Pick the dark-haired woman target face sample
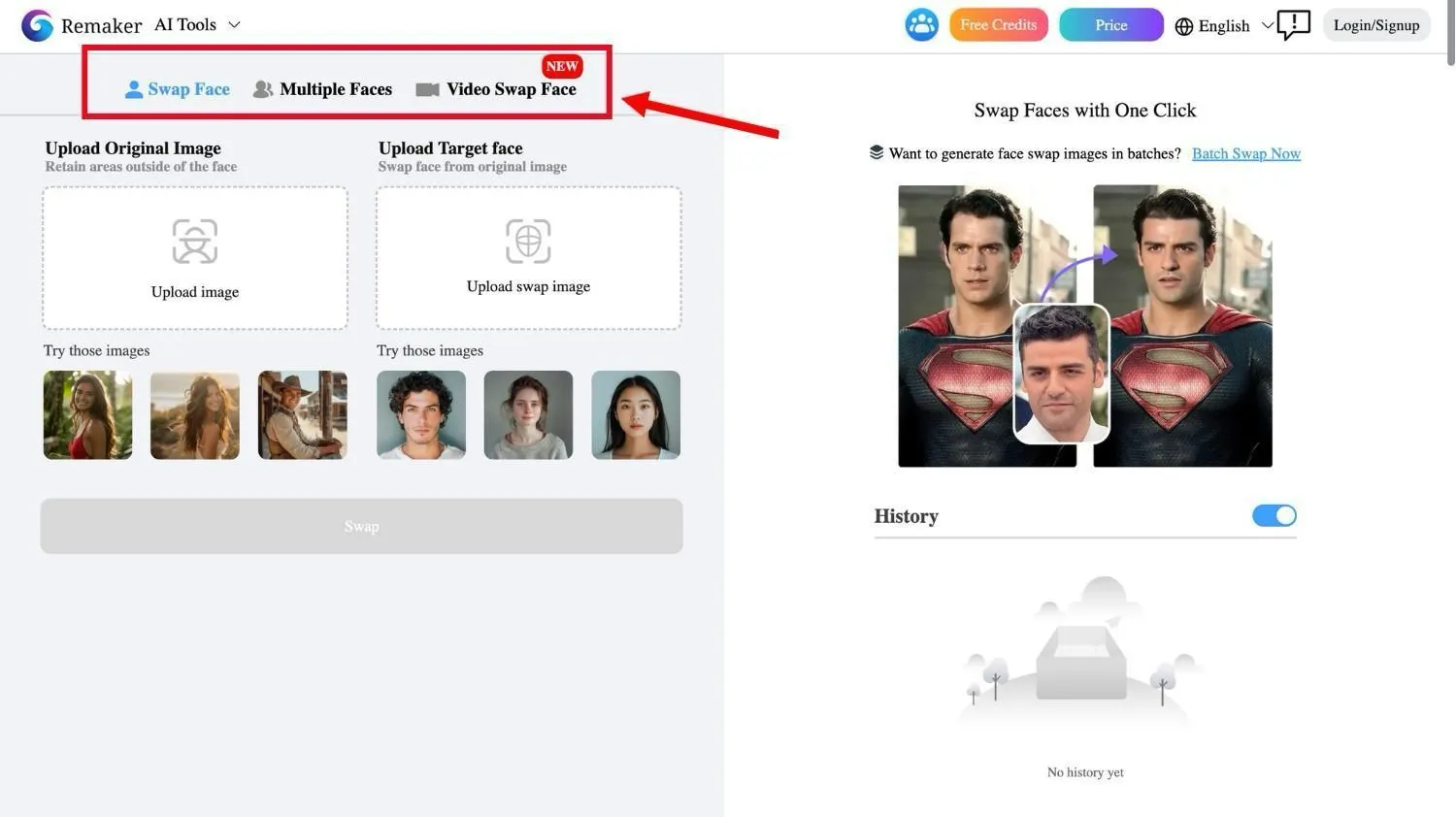The width and height of the screenshot is (1456, 817). click(x=636, y=415)
